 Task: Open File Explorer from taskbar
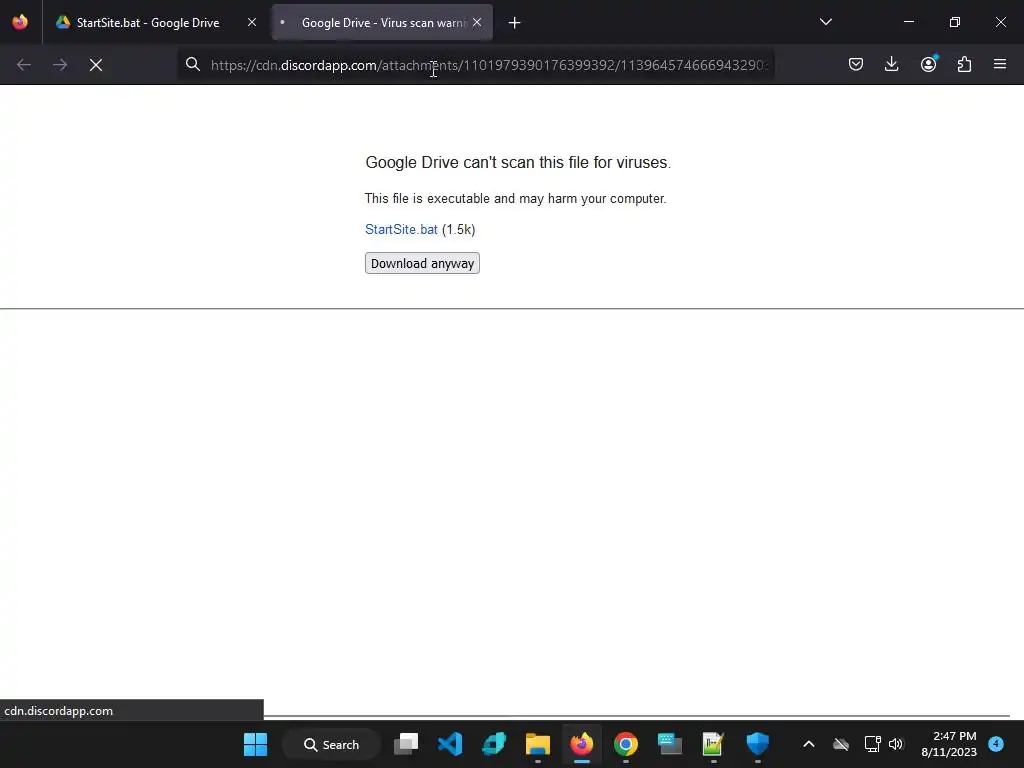pyautogui.click(x=537, y=744)
